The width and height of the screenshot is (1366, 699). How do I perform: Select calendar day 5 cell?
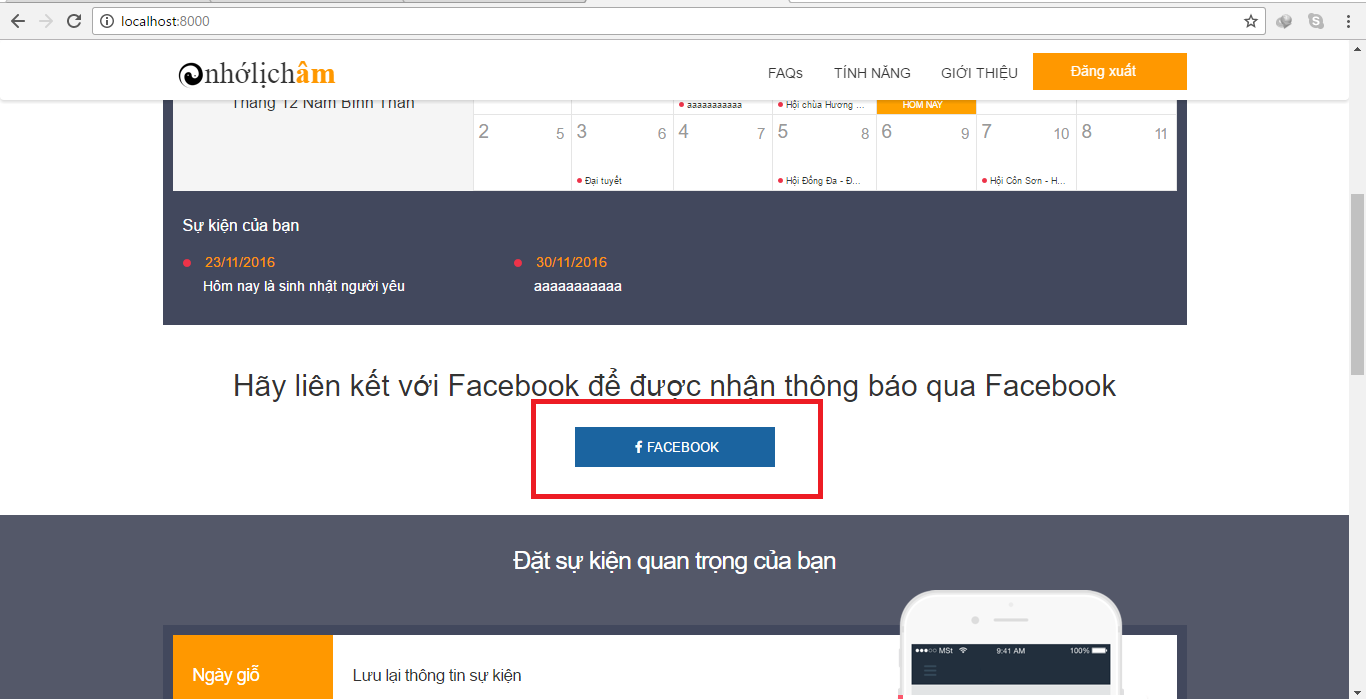(x=824, y=152)
